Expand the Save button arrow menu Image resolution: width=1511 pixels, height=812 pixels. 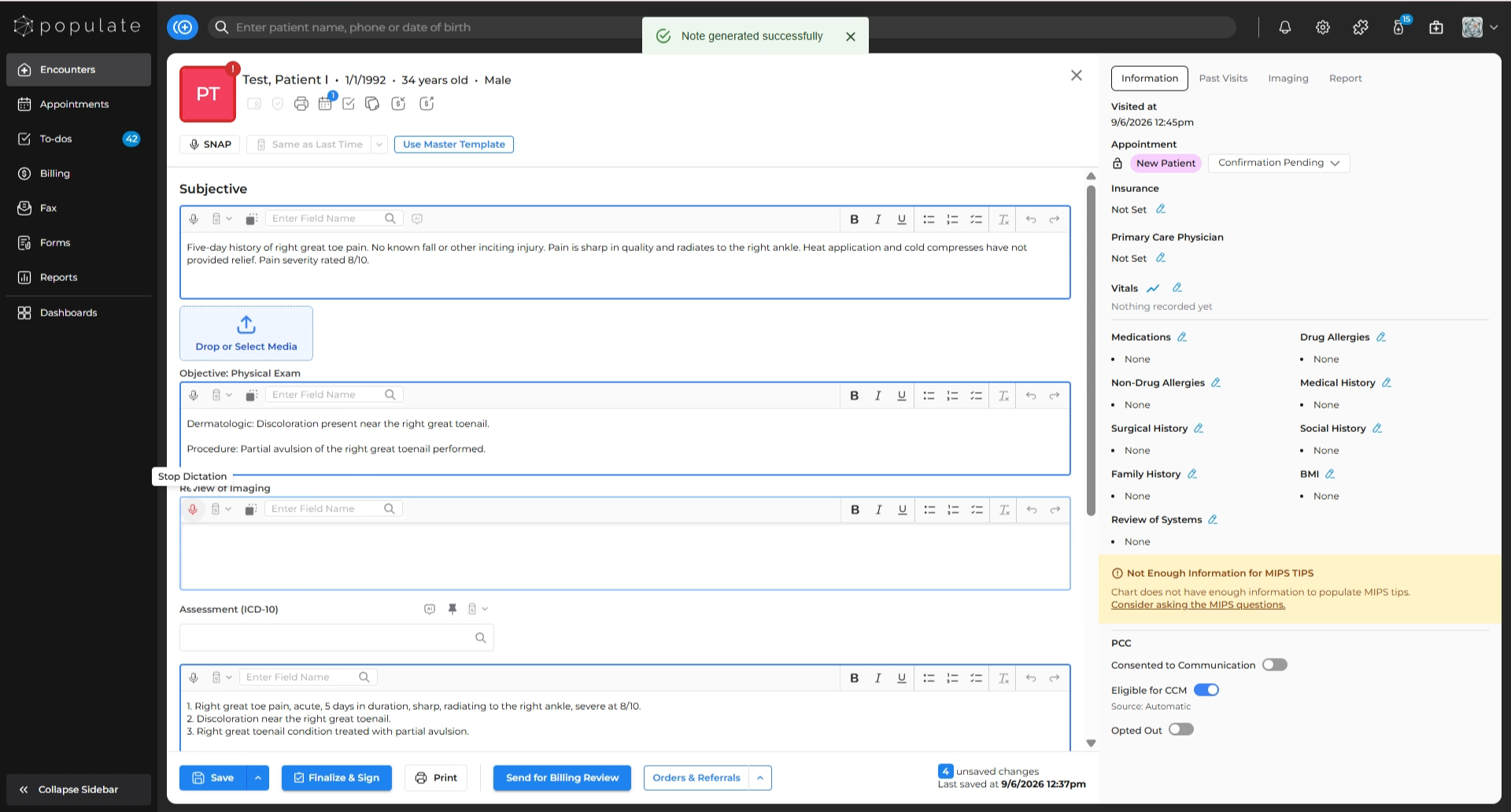coord(257,778)
